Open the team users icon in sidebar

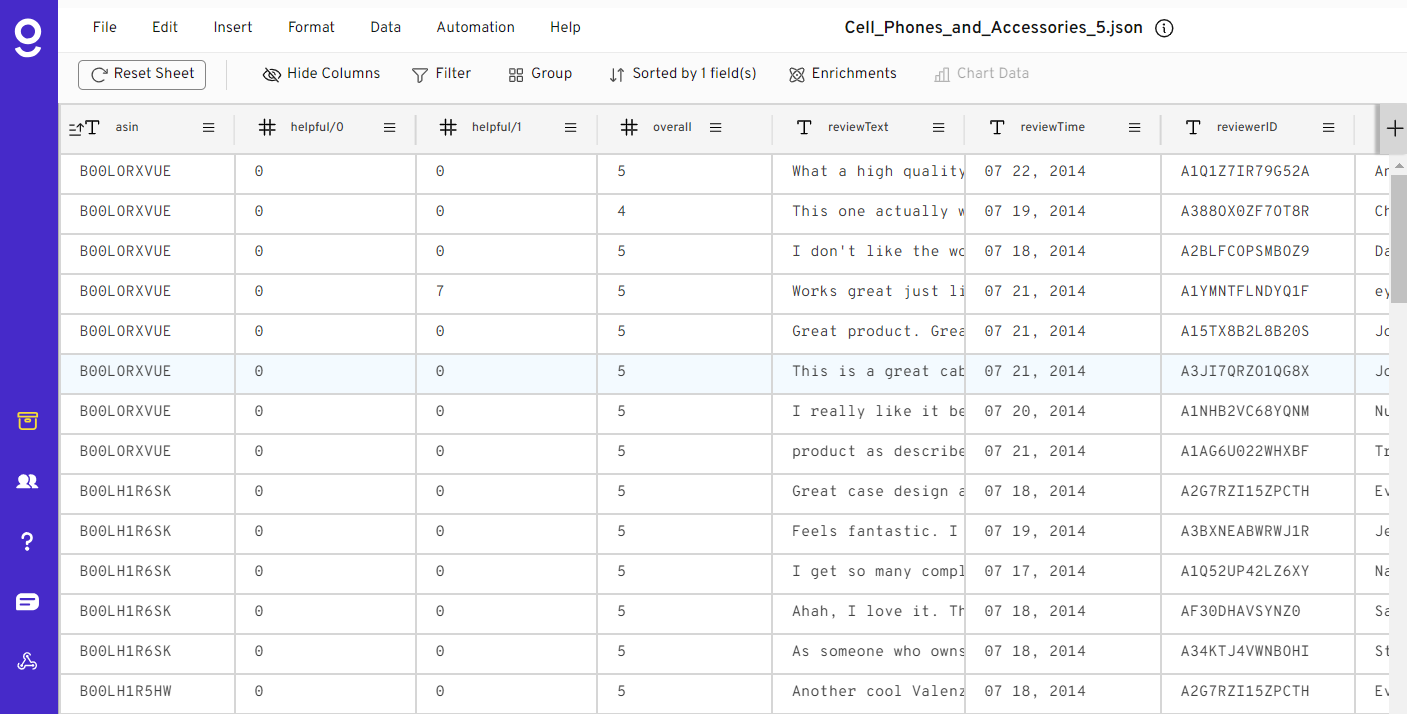coord(28,481)
